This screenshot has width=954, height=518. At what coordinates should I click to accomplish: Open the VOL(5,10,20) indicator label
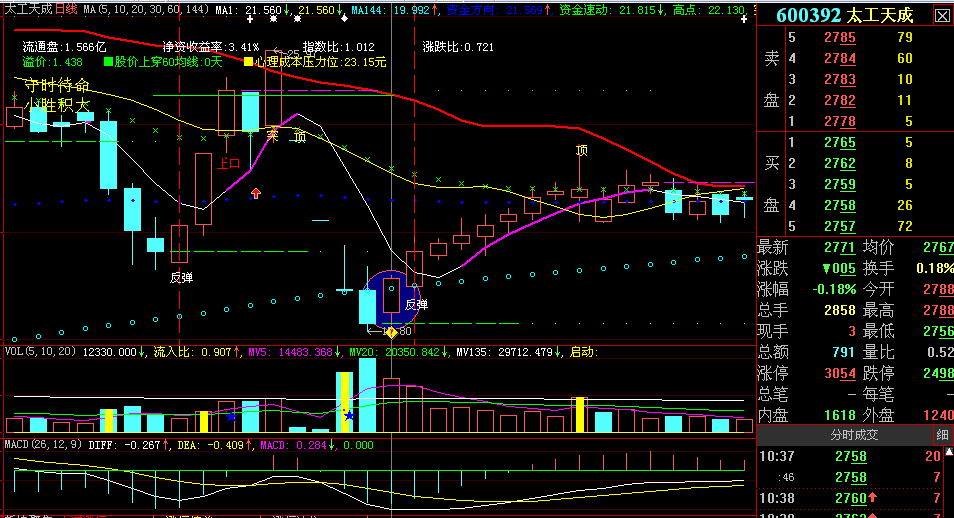(x=41, y=352)
